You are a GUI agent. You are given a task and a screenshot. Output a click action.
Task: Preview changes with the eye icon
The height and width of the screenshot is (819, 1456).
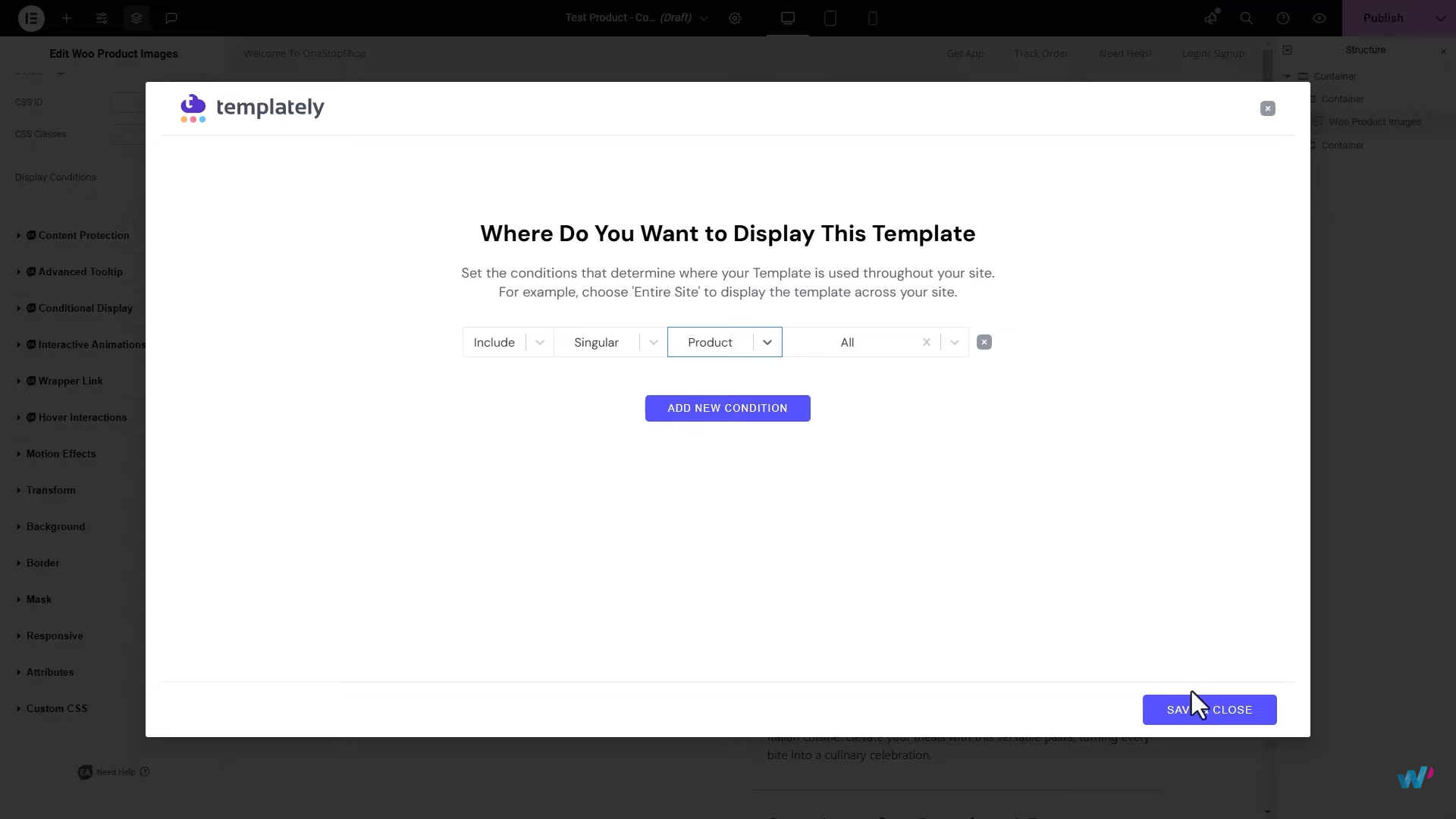[1319, 18]
